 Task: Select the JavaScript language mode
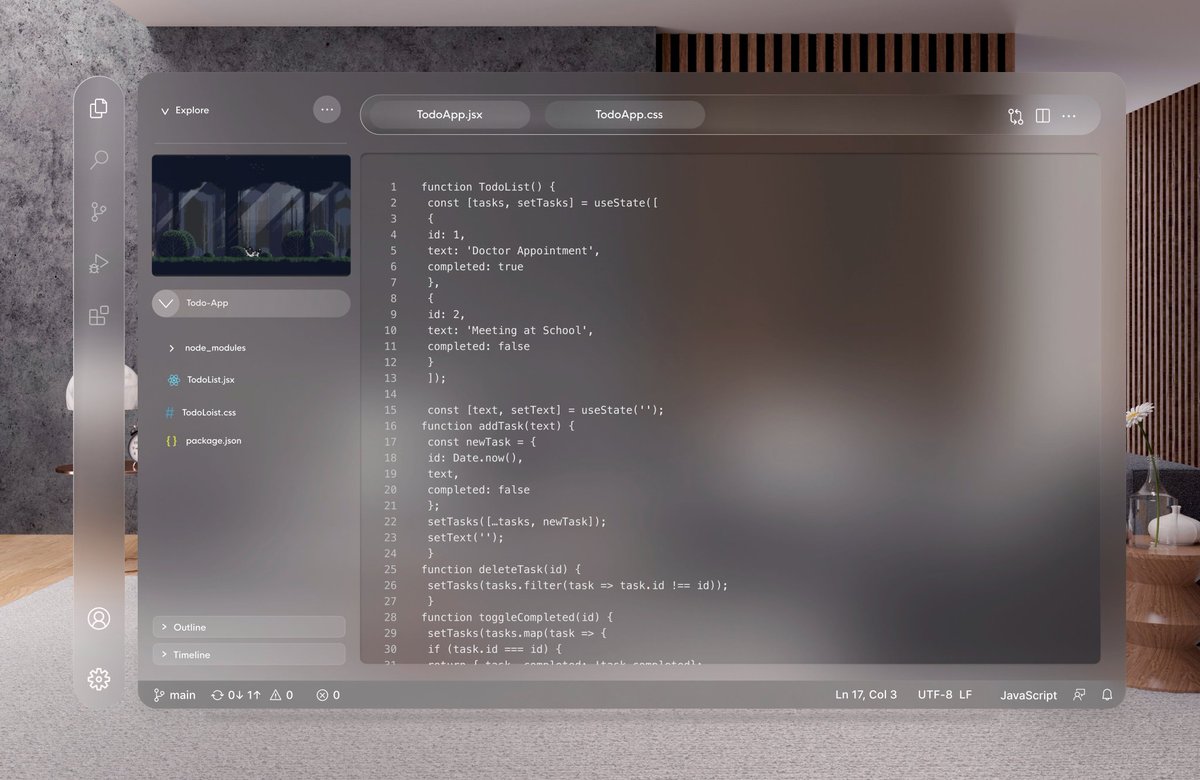[1028, 695]
